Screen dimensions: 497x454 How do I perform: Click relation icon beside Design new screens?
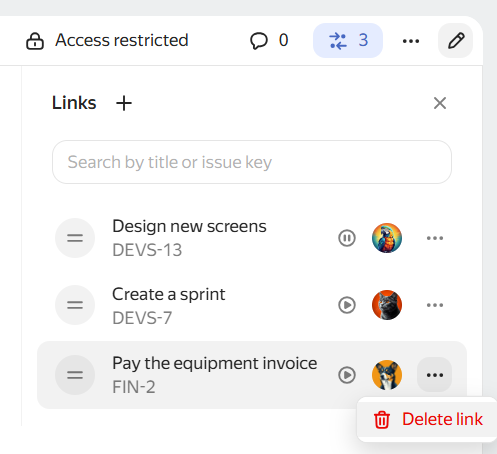pyautogui.click(x=75, y=238)
